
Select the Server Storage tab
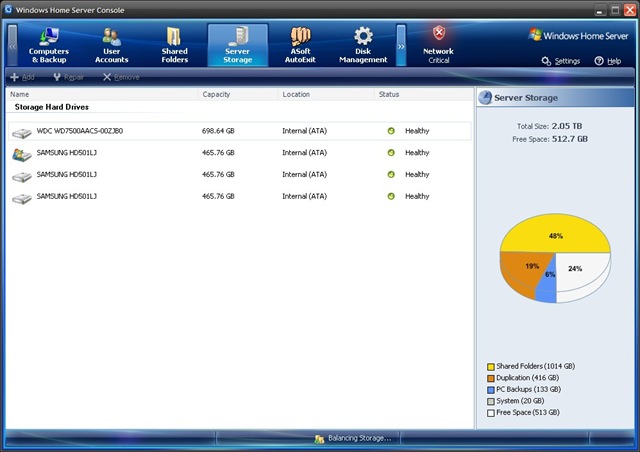(x=238, y=45)
